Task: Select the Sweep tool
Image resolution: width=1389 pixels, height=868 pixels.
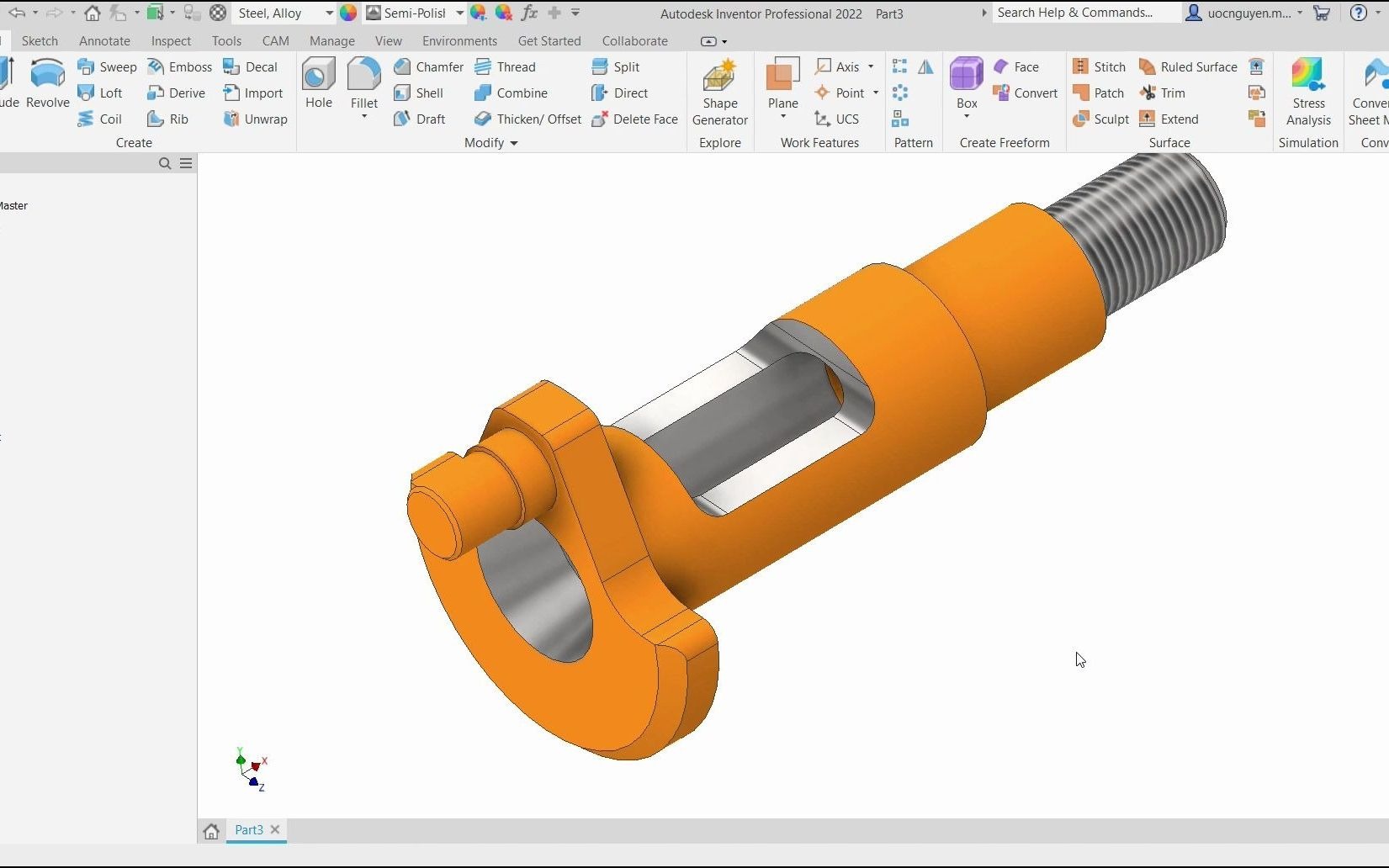Action: 107,66
